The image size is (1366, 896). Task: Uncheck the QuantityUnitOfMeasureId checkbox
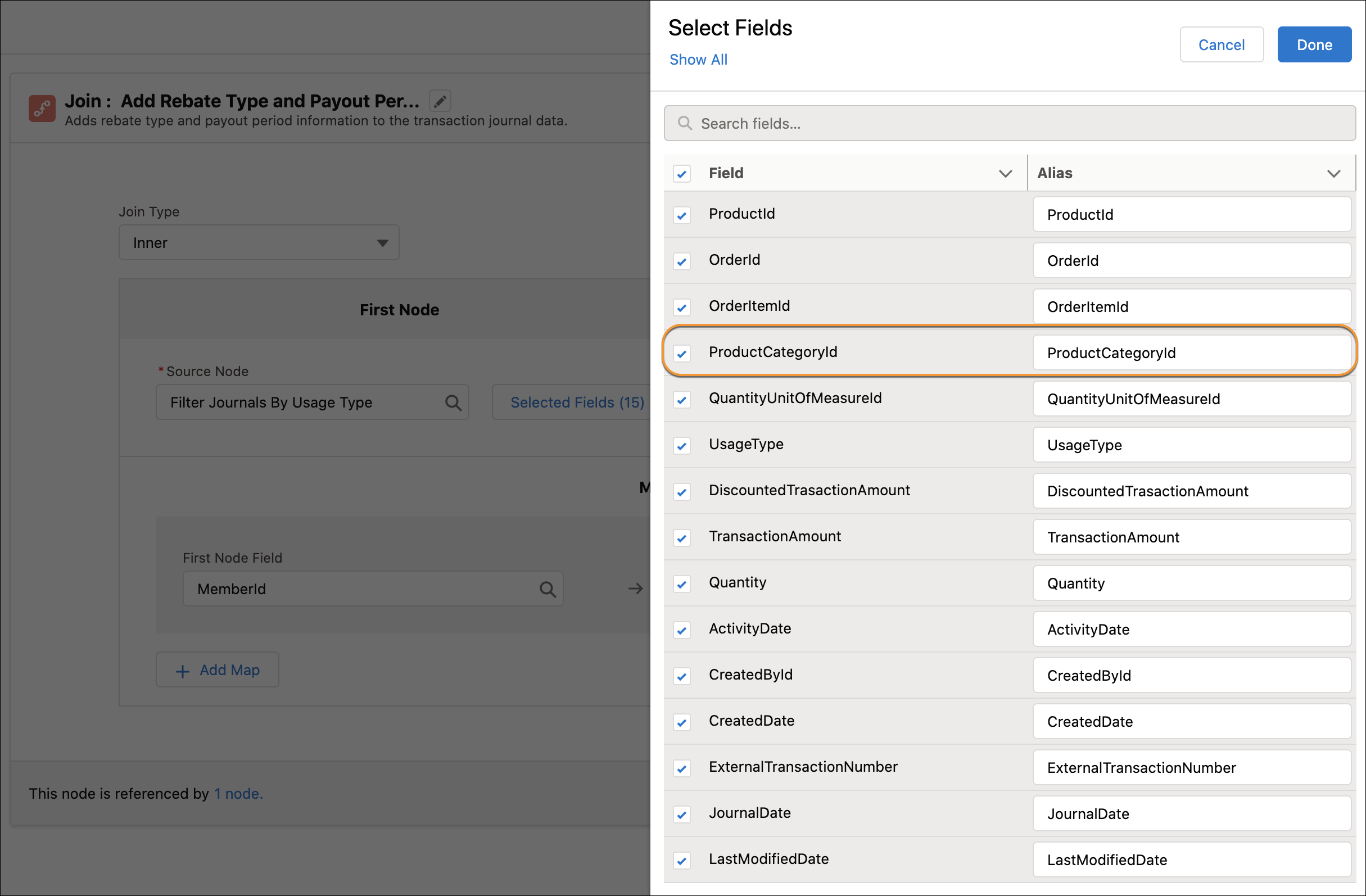(682, 400)
